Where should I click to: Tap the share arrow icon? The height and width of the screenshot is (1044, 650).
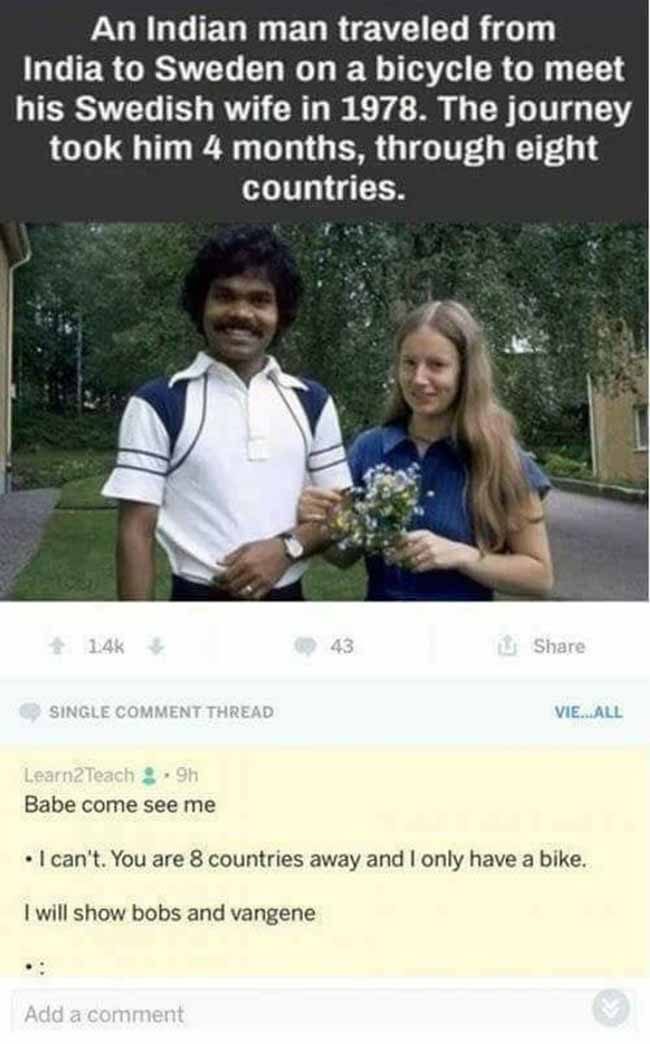507,645
